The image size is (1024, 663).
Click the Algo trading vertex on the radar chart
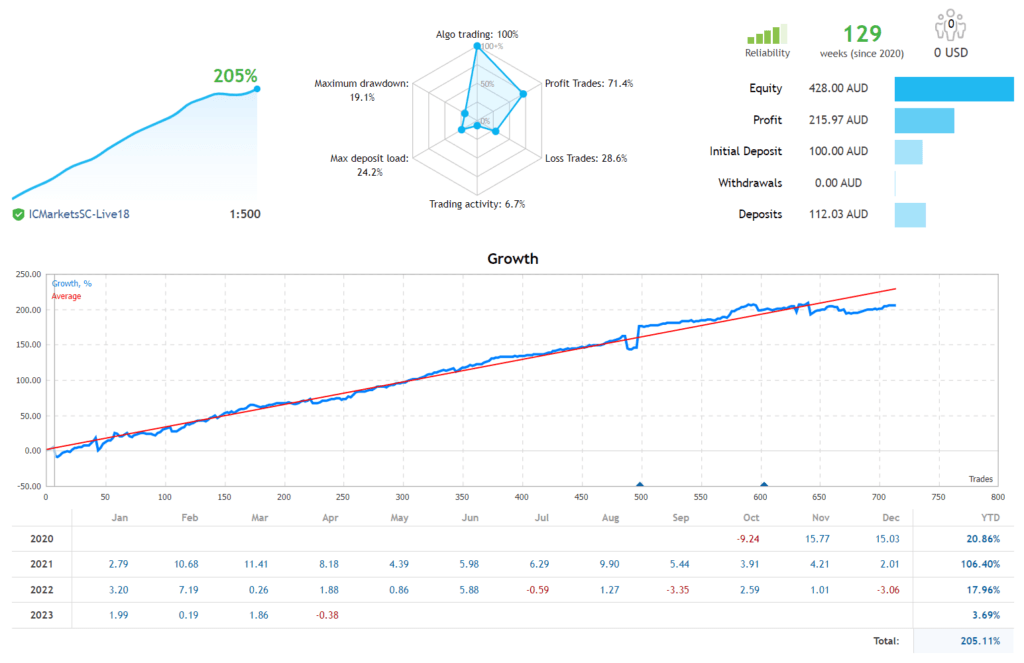coord(478,44)
